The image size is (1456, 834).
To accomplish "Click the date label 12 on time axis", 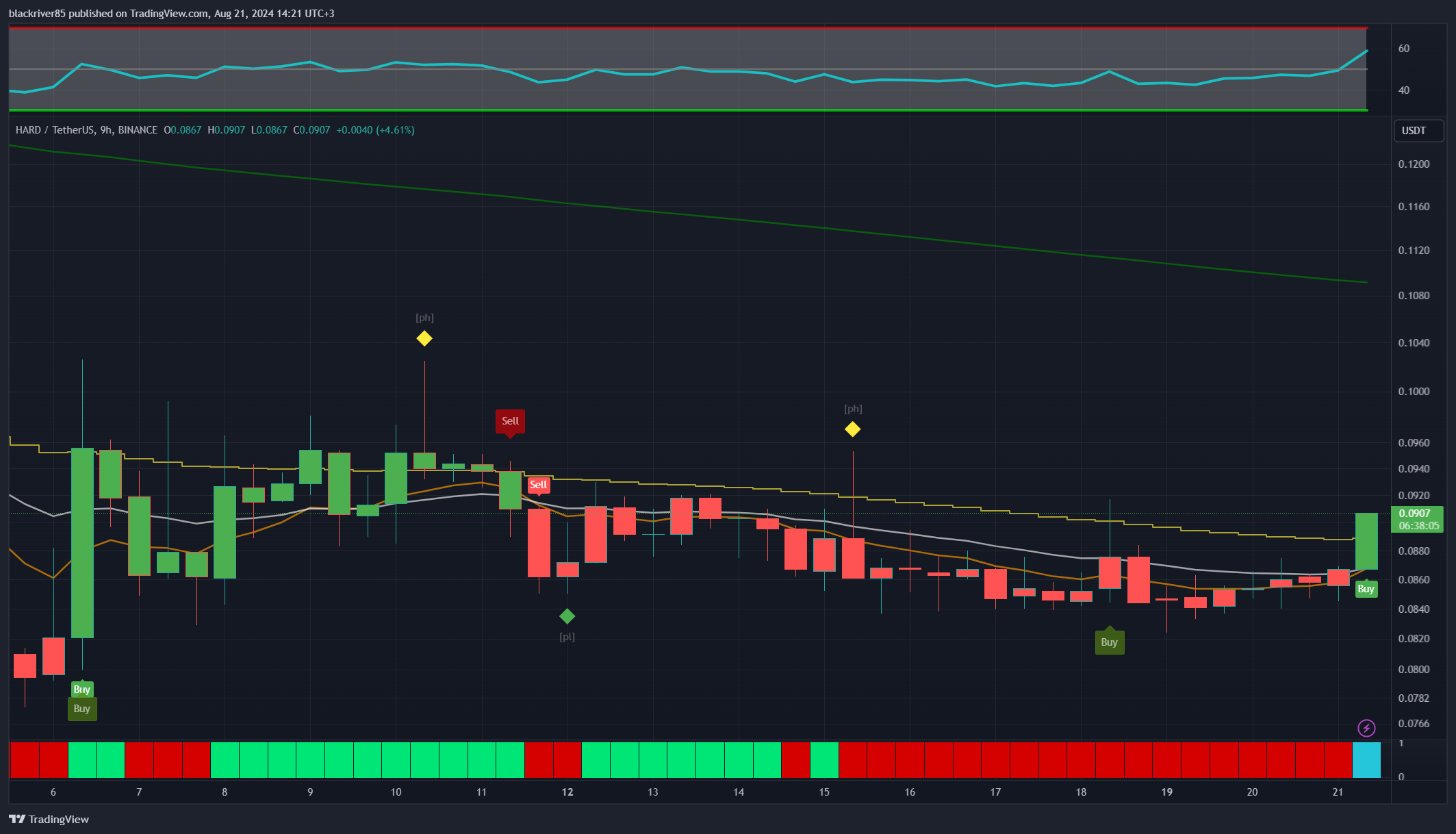I will pos(567,792).
